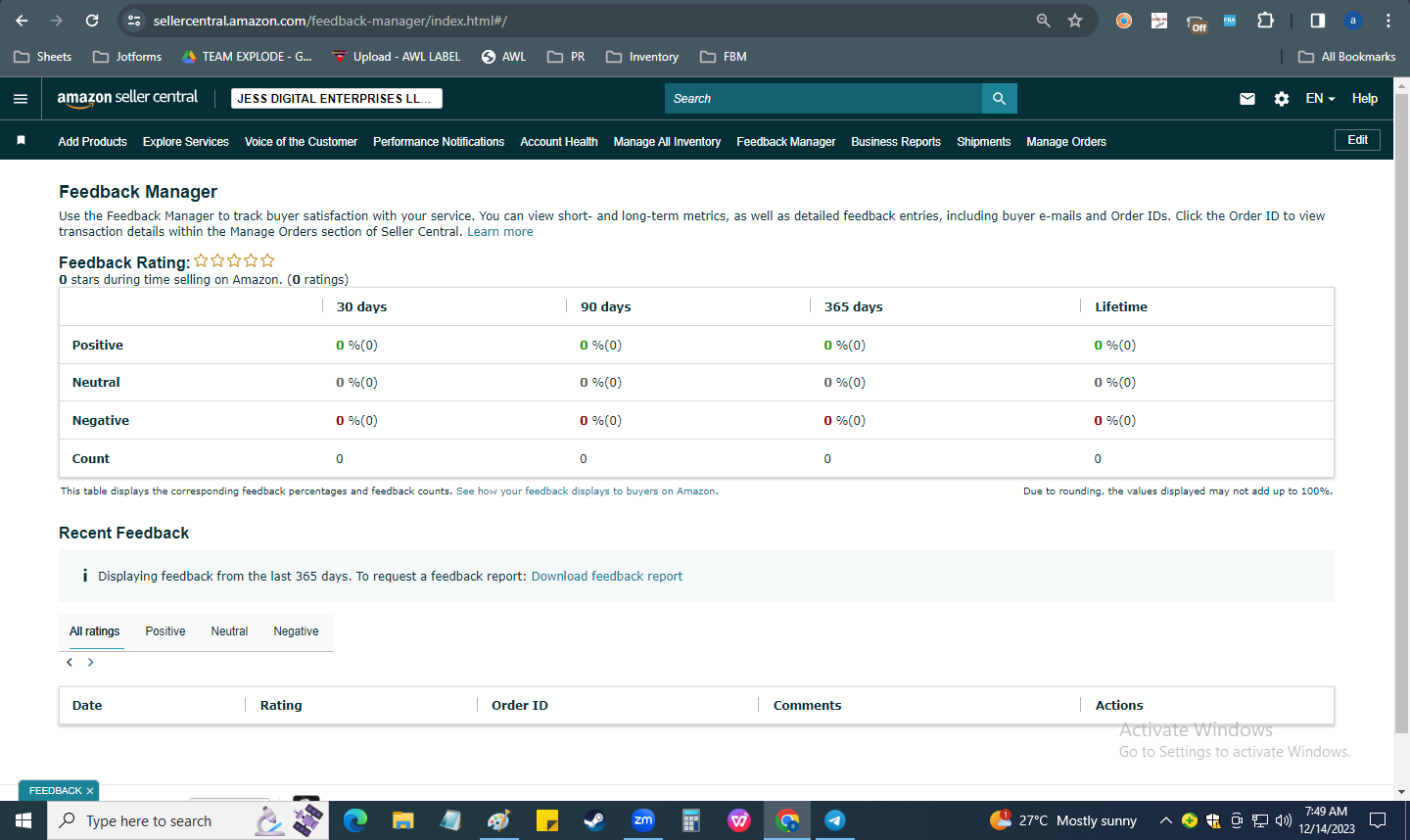Open Manage Orders

1066,142
